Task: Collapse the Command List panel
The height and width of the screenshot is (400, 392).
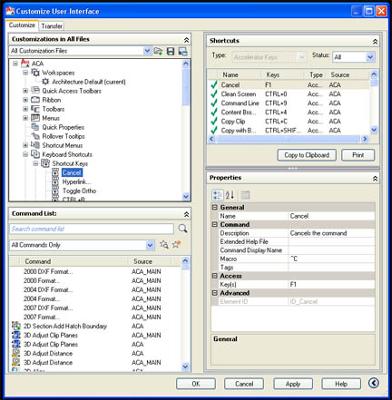Action: tap(186, 214)
